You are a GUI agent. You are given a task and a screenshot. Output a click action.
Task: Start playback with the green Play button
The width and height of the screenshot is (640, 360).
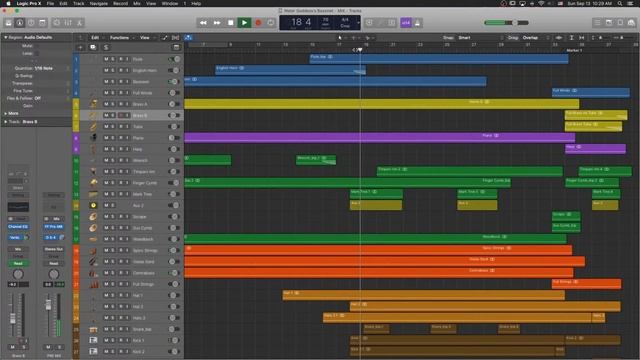click(x=244, y=23)
